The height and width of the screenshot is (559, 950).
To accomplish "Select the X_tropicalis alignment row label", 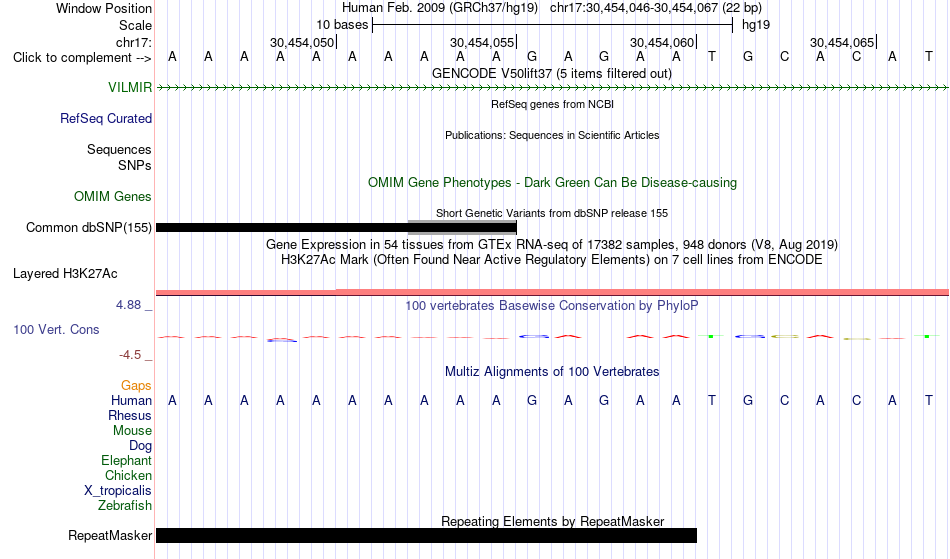I will [118, 491].
